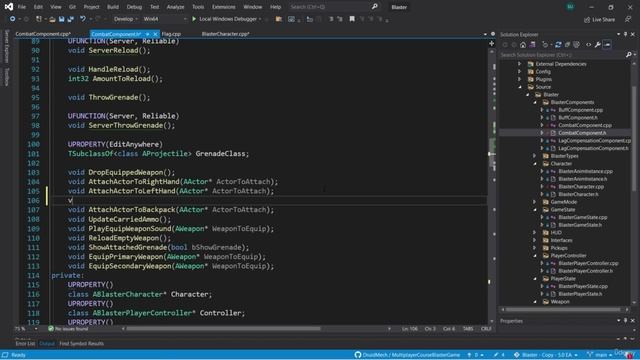Open the Build menu

pyautogui.click(x=113, y=7)
